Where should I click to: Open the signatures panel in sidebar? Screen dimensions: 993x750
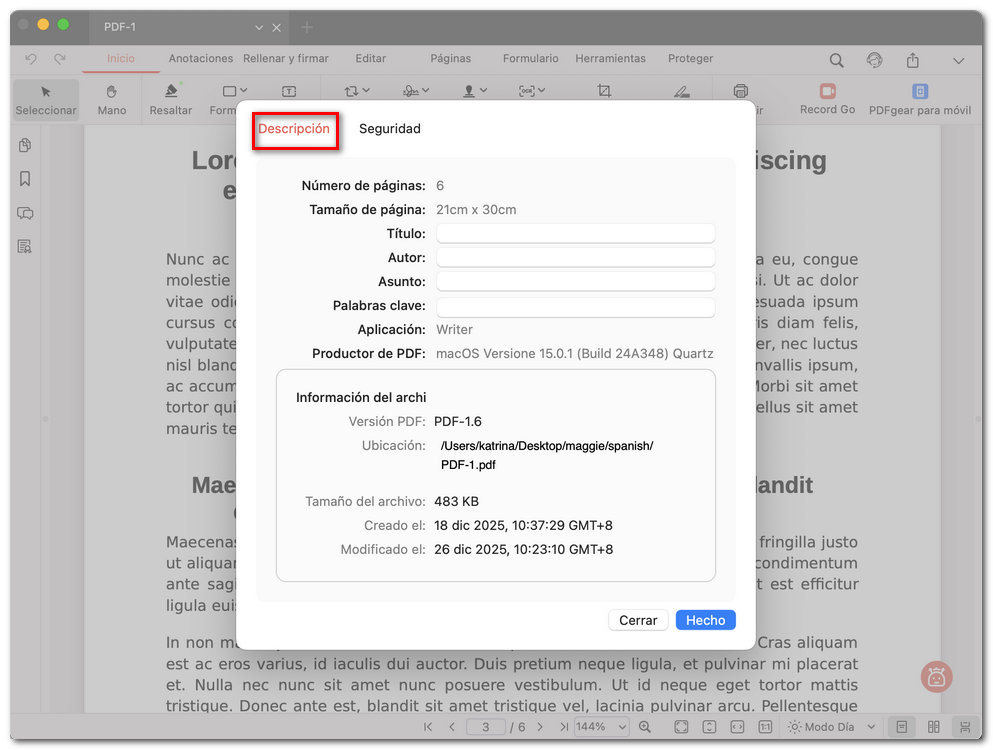pos(24,246)
